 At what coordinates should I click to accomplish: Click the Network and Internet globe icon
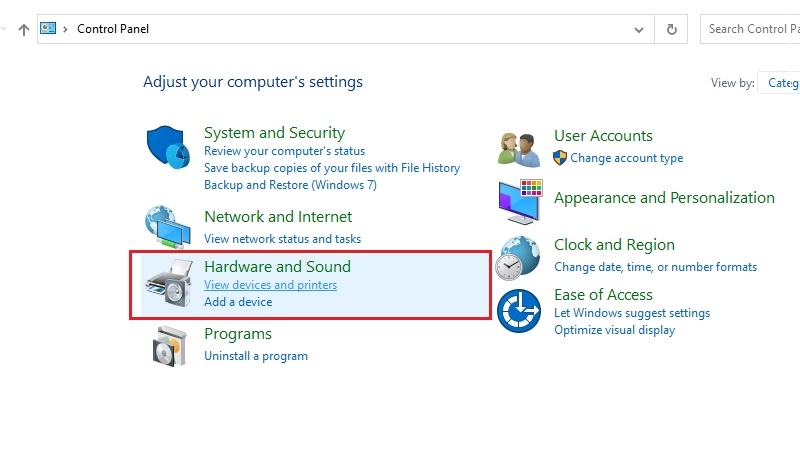click(x=166, y=226)
